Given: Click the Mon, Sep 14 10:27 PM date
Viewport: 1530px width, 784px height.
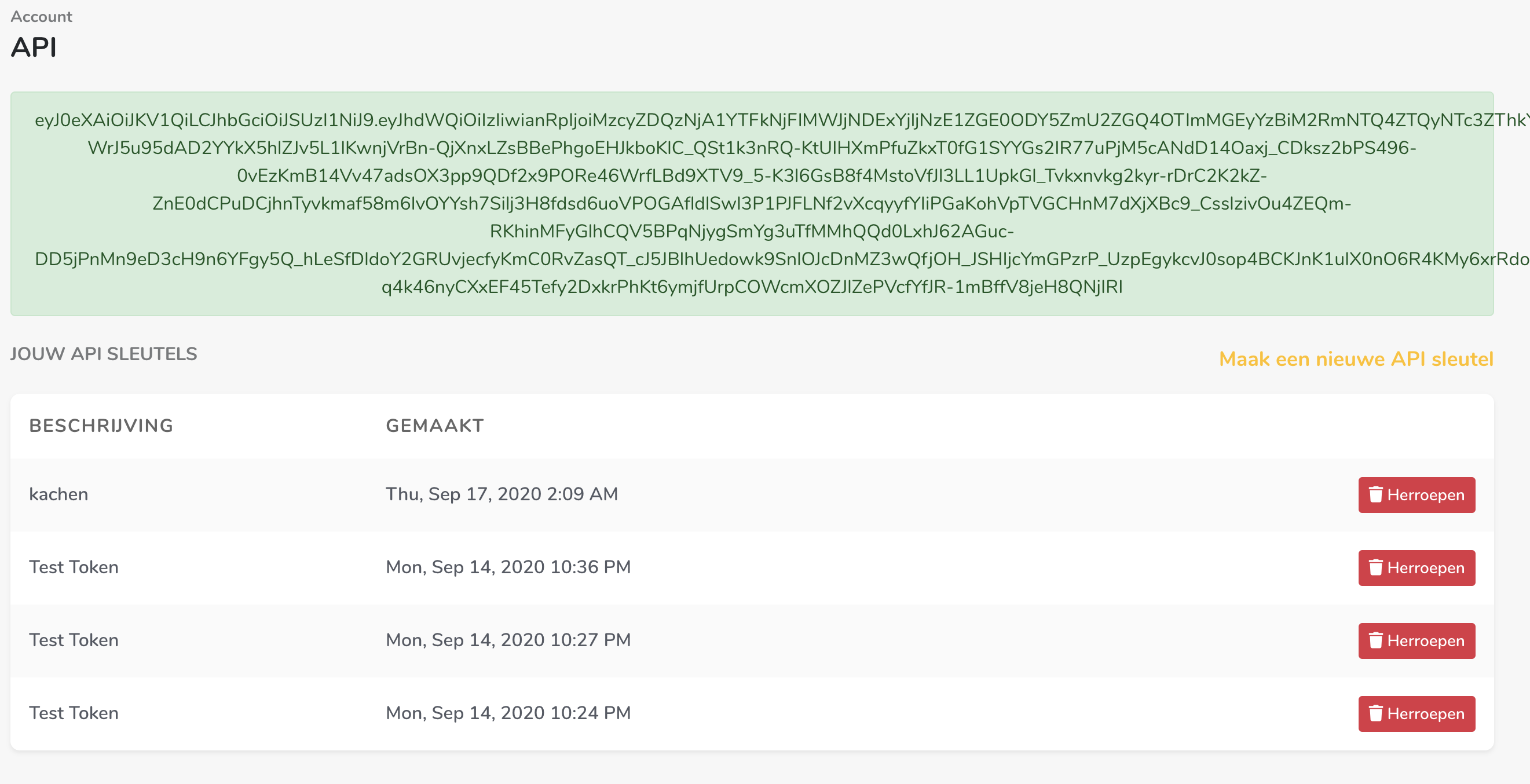Looking at the screenshot, I should coord(508,640).
